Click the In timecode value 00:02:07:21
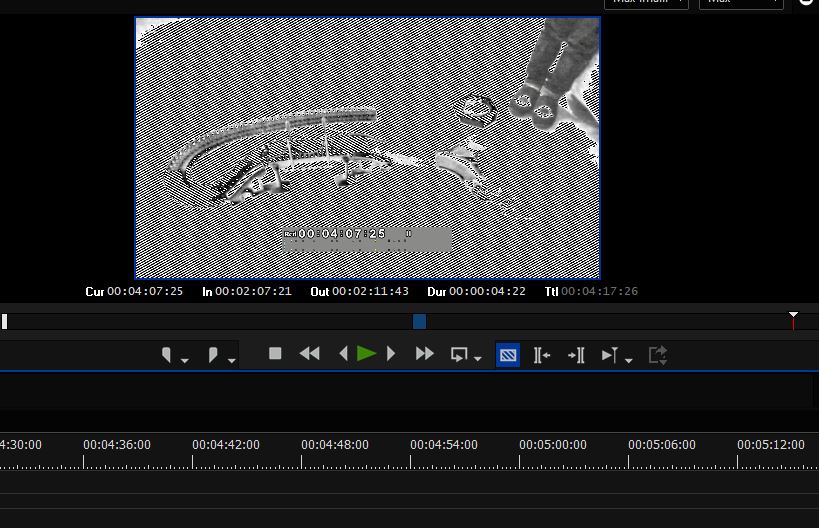This screenshot has width=819, height=528. click(x=255, y=291)
